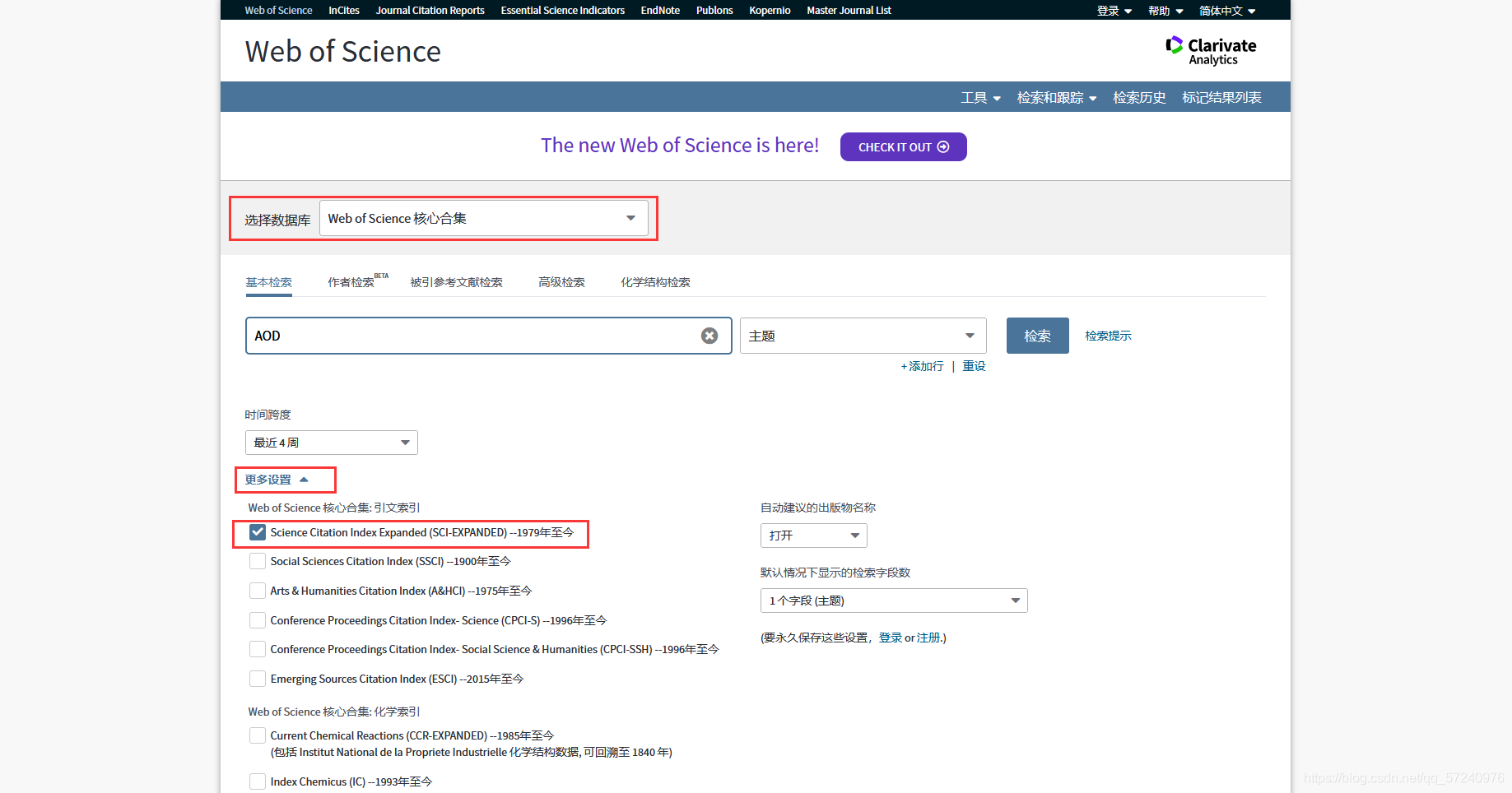Uncheck Science Citation Index Expanded (SCI-EXPANDED)

tap(258, 532)
